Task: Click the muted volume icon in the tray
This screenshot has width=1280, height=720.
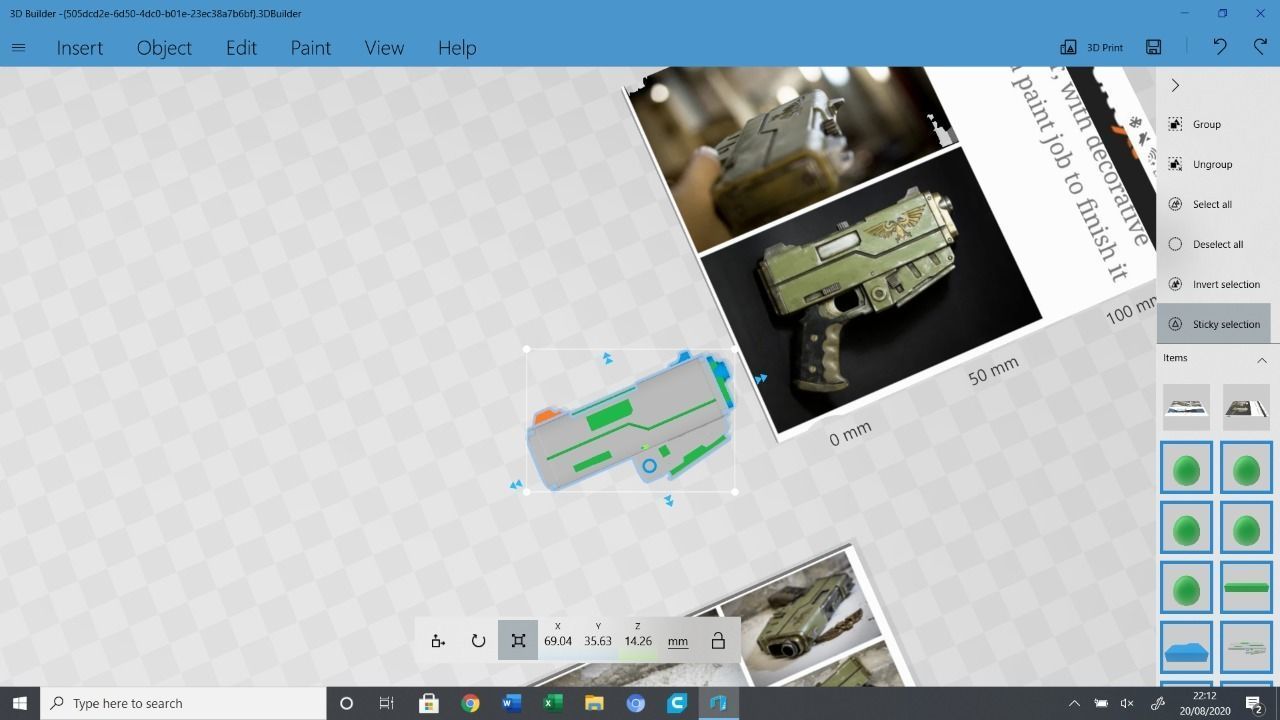Action: point(1128,703)
